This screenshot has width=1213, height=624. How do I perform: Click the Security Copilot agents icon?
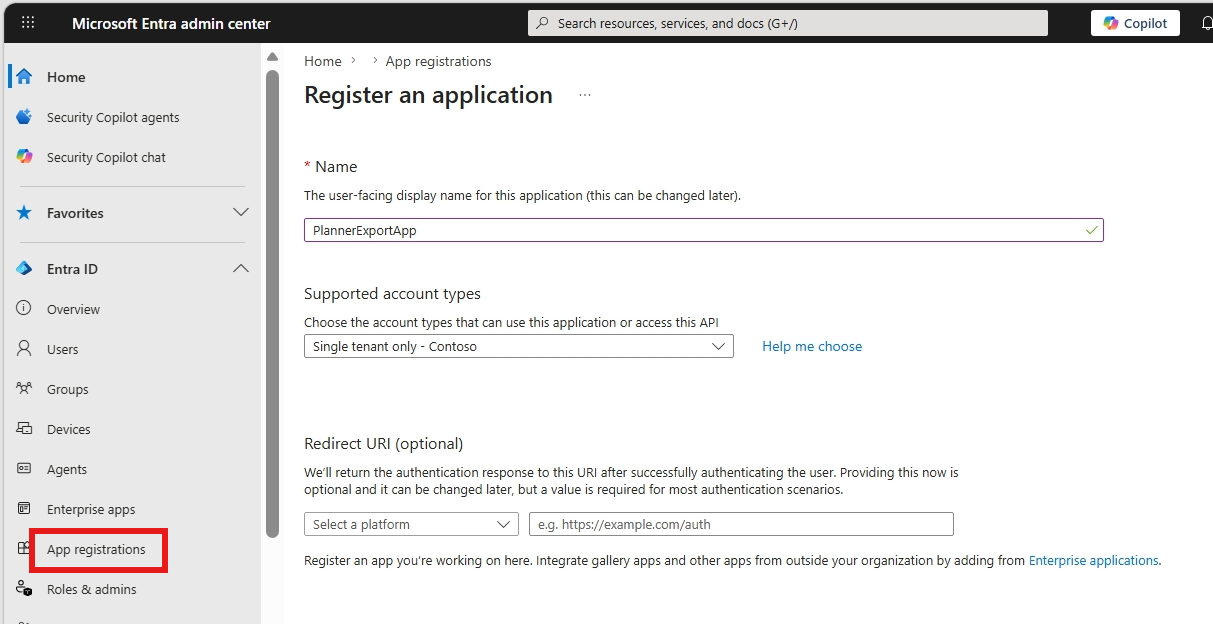click(24, 117)
